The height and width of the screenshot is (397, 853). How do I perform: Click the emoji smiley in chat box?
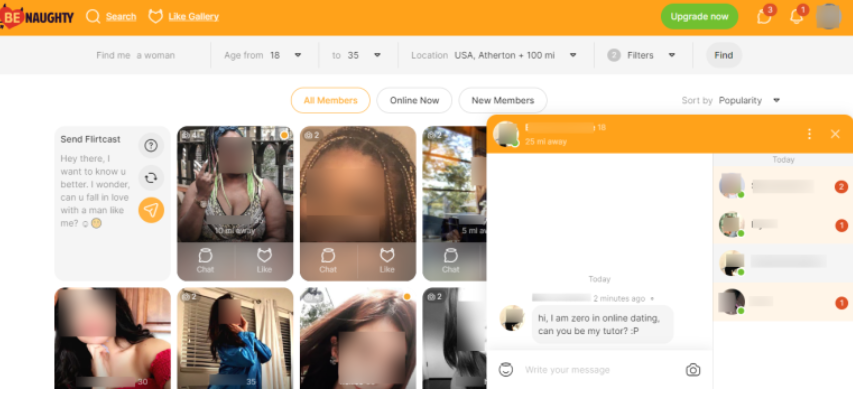[506, 370]
